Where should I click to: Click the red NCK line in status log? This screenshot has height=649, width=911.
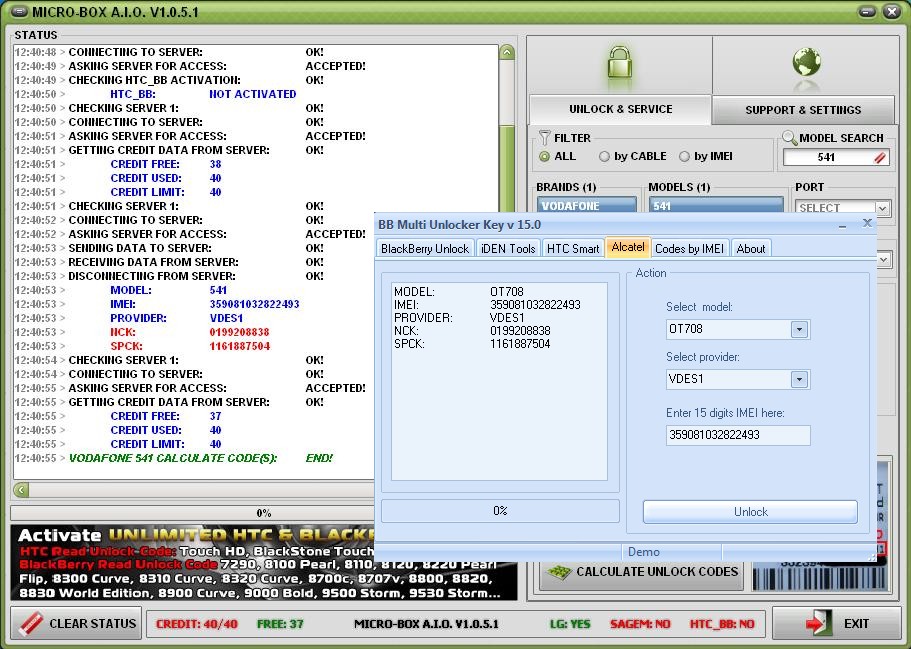[x=189, y=332]
